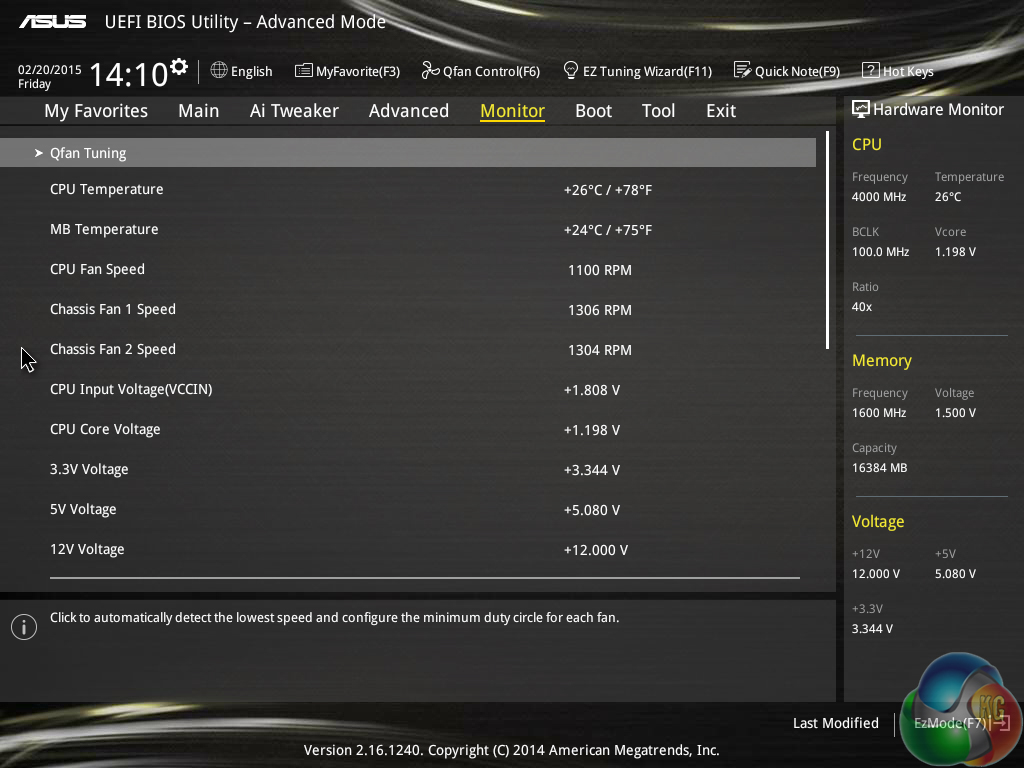Click the settings list scrollbar
Viewport: 1024px width, 768px height.
tap(827, 240)
